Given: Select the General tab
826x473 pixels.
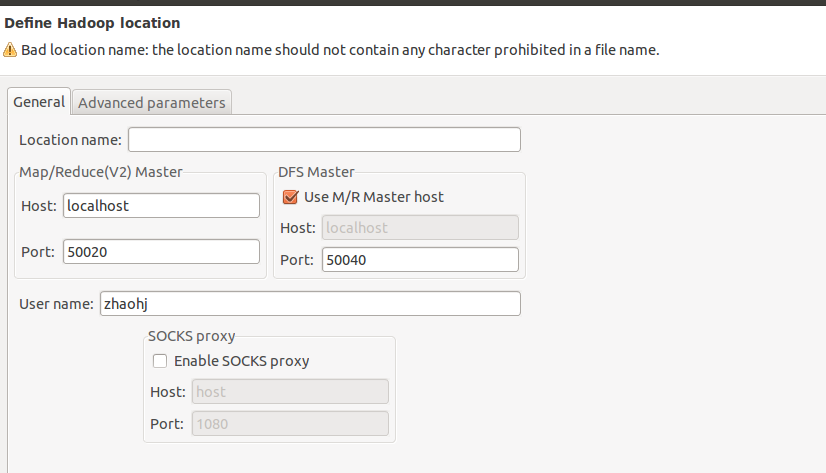Looking at the screenshot, I should 39,102.
